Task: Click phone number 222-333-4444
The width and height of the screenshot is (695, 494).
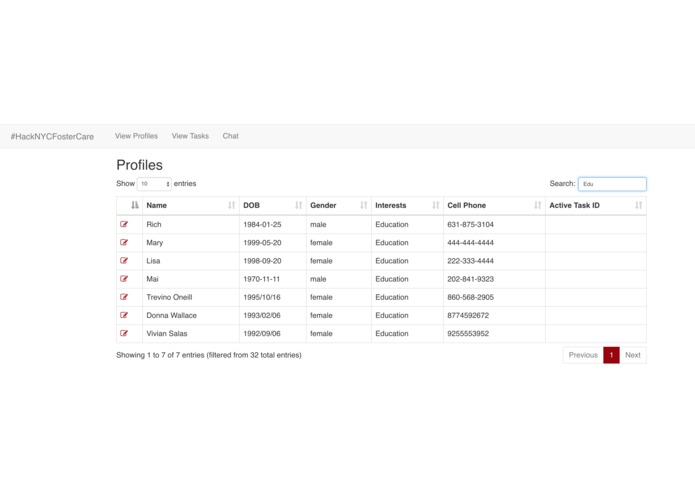Action: (x=470, y=261)
